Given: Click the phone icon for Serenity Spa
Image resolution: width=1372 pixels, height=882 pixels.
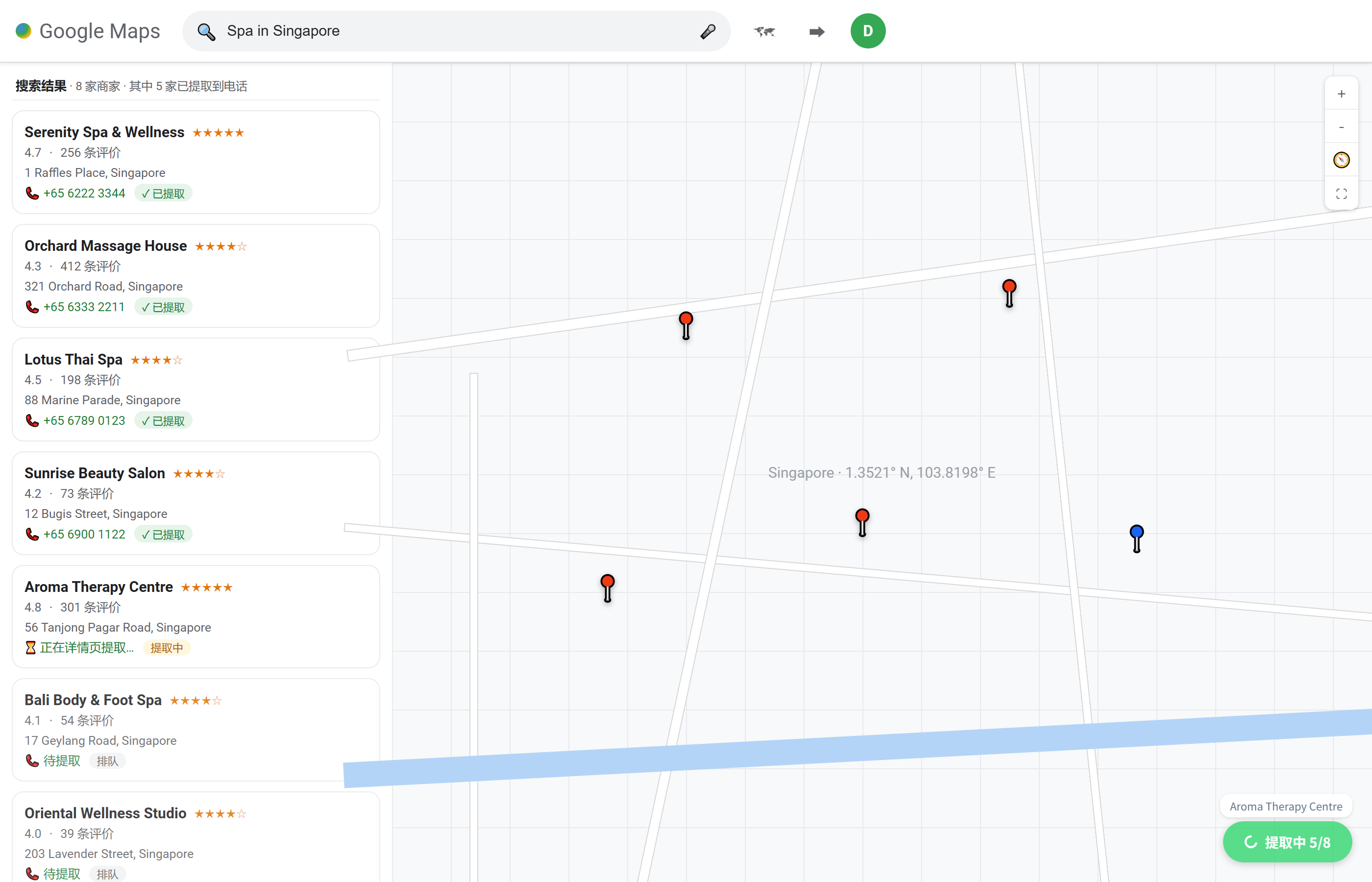Looking at the screenshot, I should (32, 194).
